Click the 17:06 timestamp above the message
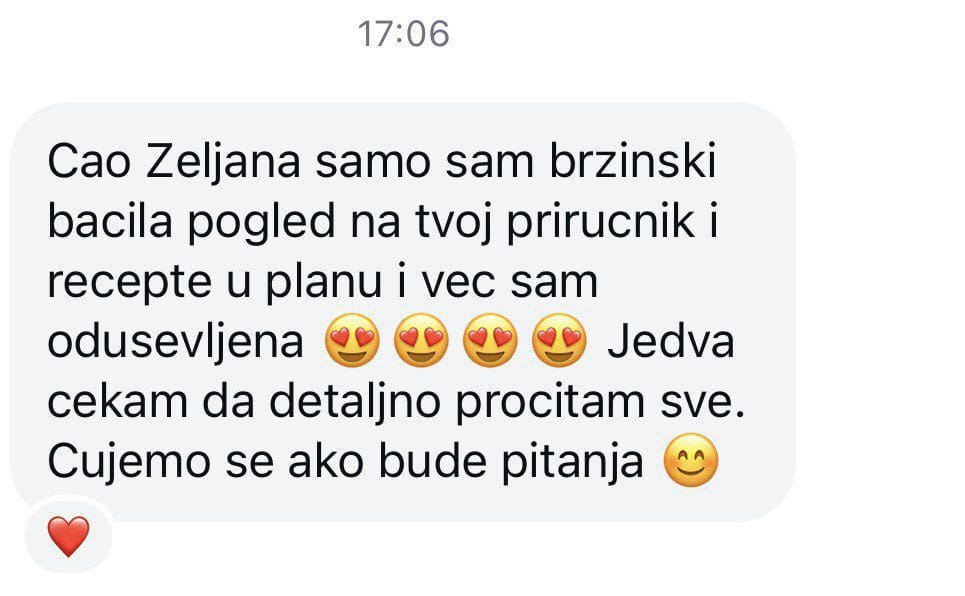965x596 pixels. pos(404,33)
